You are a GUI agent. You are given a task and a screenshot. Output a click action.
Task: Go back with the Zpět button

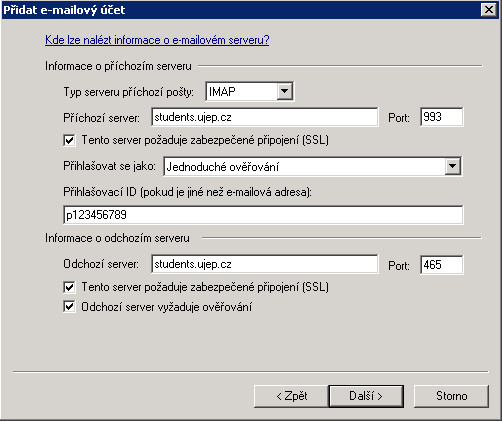tap(291, 396)
